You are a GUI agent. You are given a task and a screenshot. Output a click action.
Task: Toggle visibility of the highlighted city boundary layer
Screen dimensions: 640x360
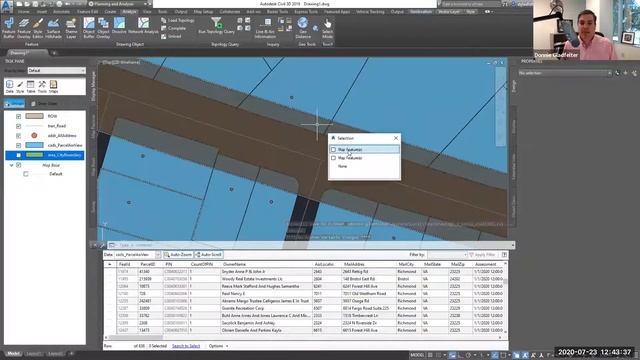point(18,155)
